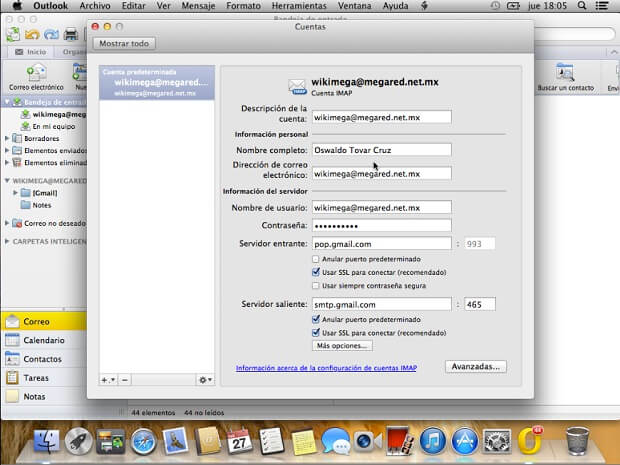Launch iTunes from the Dock

point(432,441)
